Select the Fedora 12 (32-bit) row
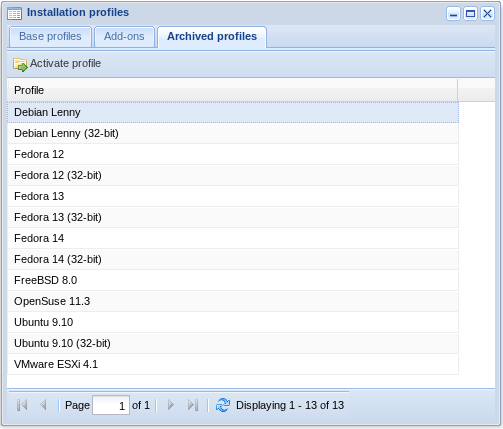 click(x=233, y=175)
